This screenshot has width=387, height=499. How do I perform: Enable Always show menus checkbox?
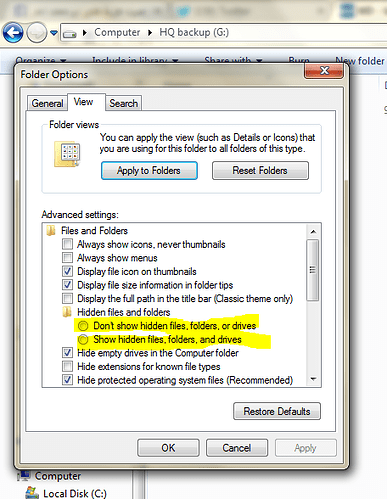(x=67, y=258)
